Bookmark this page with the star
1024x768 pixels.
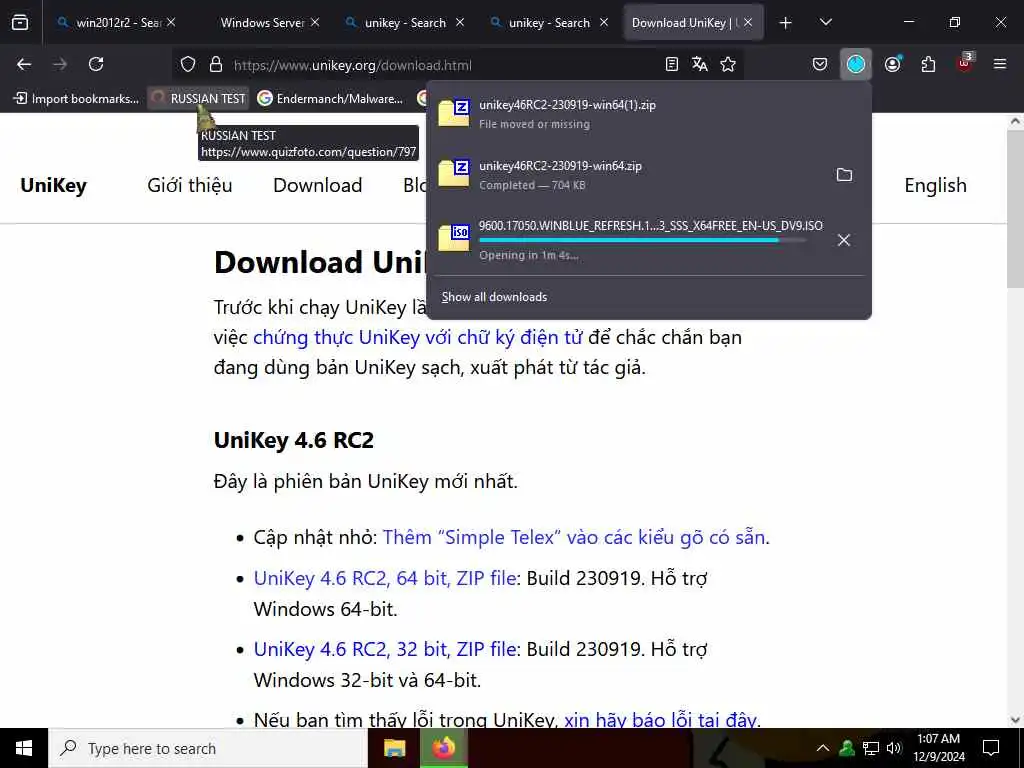tap(728, 64)
